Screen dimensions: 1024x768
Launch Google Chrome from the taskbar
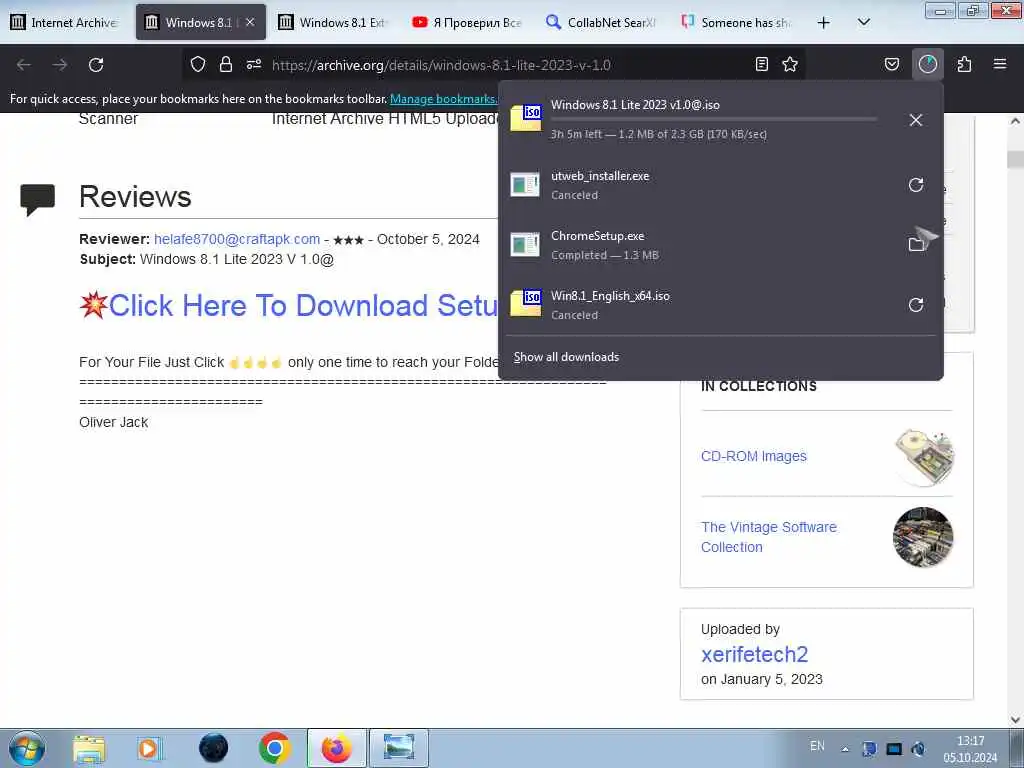coord(274,748)
